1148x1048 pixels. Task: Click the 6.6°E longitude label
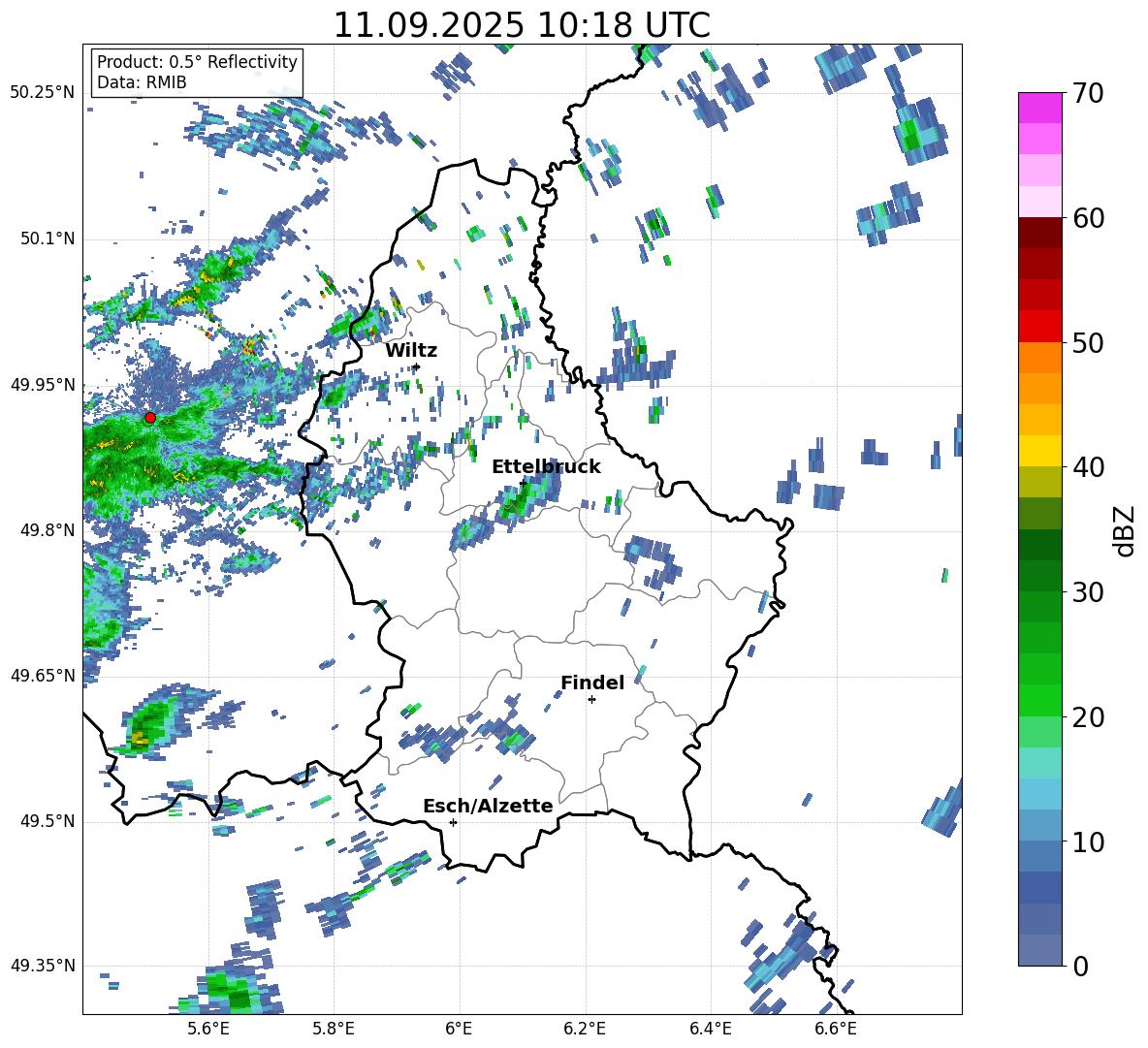tap(836, 1029)
